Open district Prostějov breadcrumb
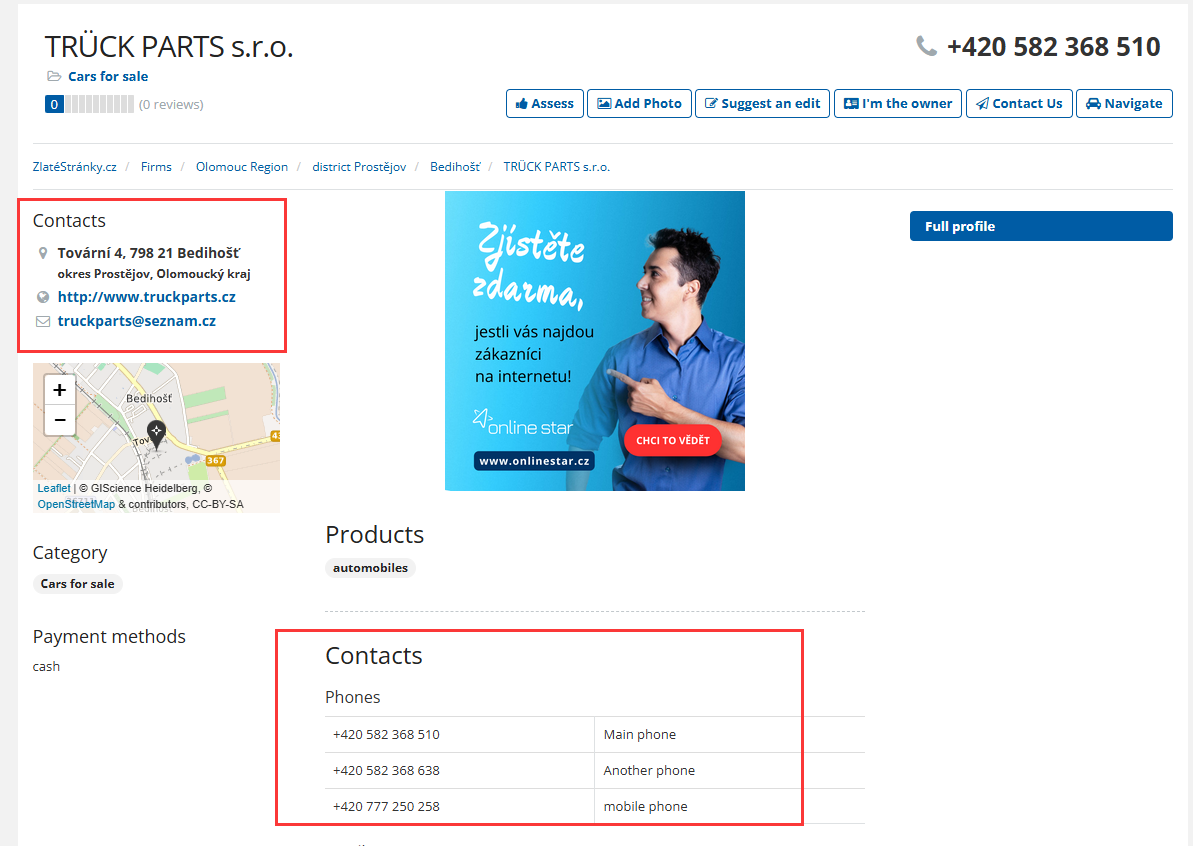The height and width of the screenshot is (846, 1193). coord(359,167)
